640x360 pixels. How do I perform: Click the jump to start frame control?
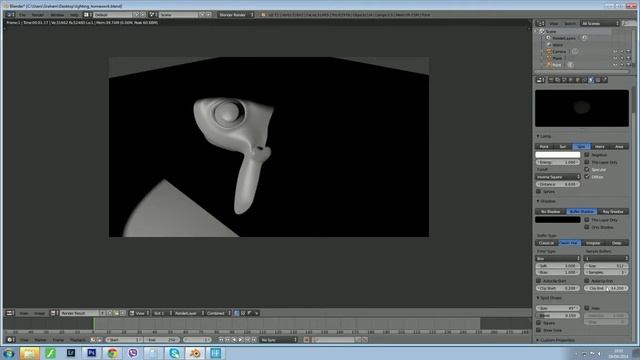(221, 340)
